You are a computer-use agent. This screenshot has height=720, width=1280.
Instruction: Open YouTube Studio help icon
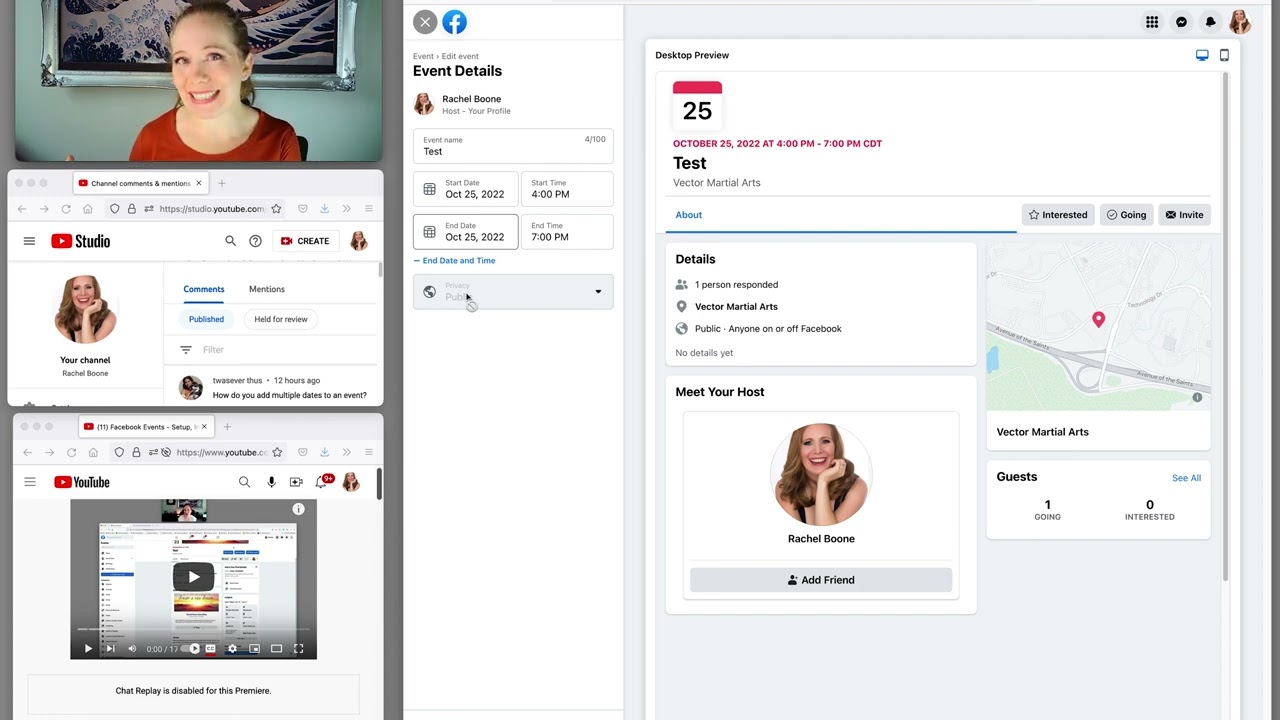coord(255,241)
